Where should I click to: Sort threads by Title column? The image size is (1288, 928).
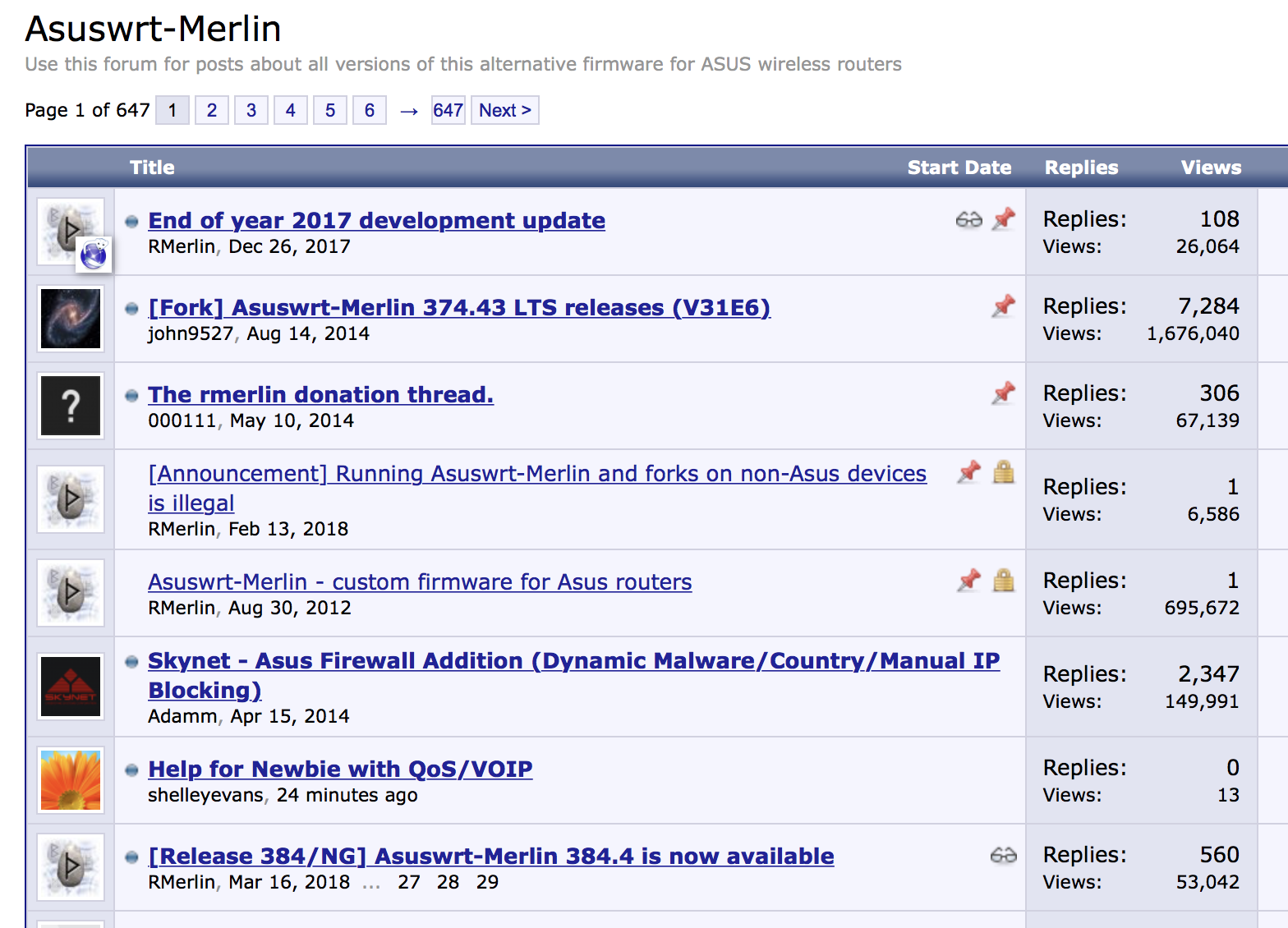(152, 168)
